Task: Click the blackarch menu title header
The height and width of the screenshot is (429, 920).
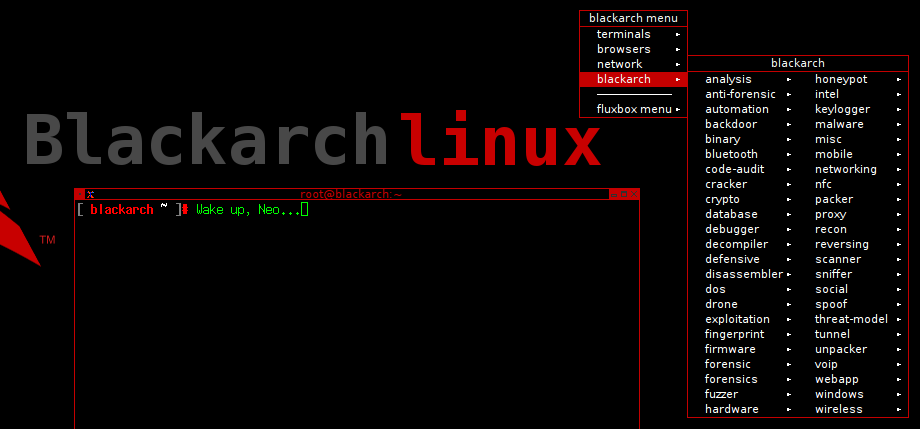Action: [x=633, y=19]
